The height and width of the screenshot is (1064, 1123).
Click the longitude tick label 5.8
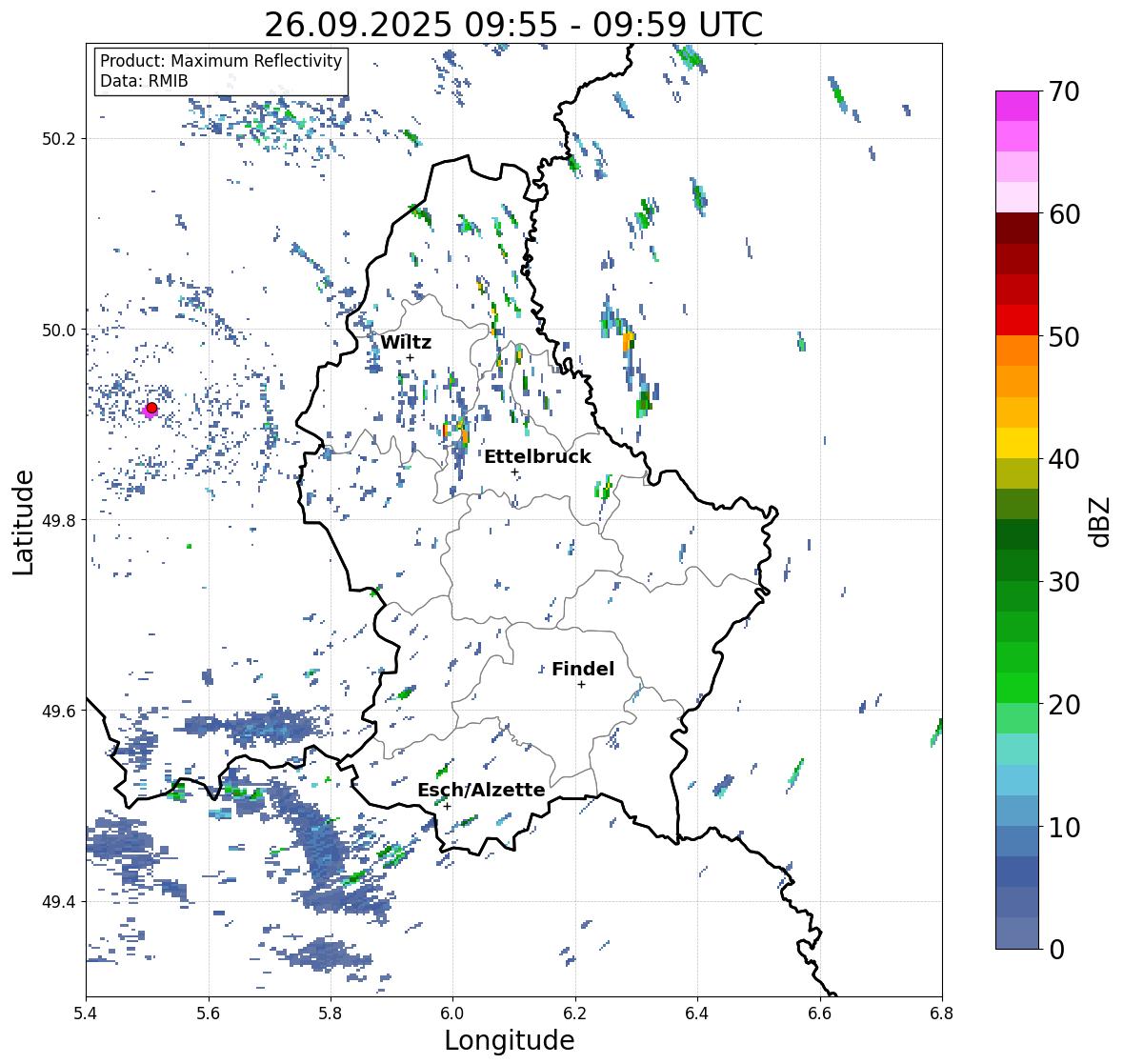pyautogui.click(x=331, y=1014)
